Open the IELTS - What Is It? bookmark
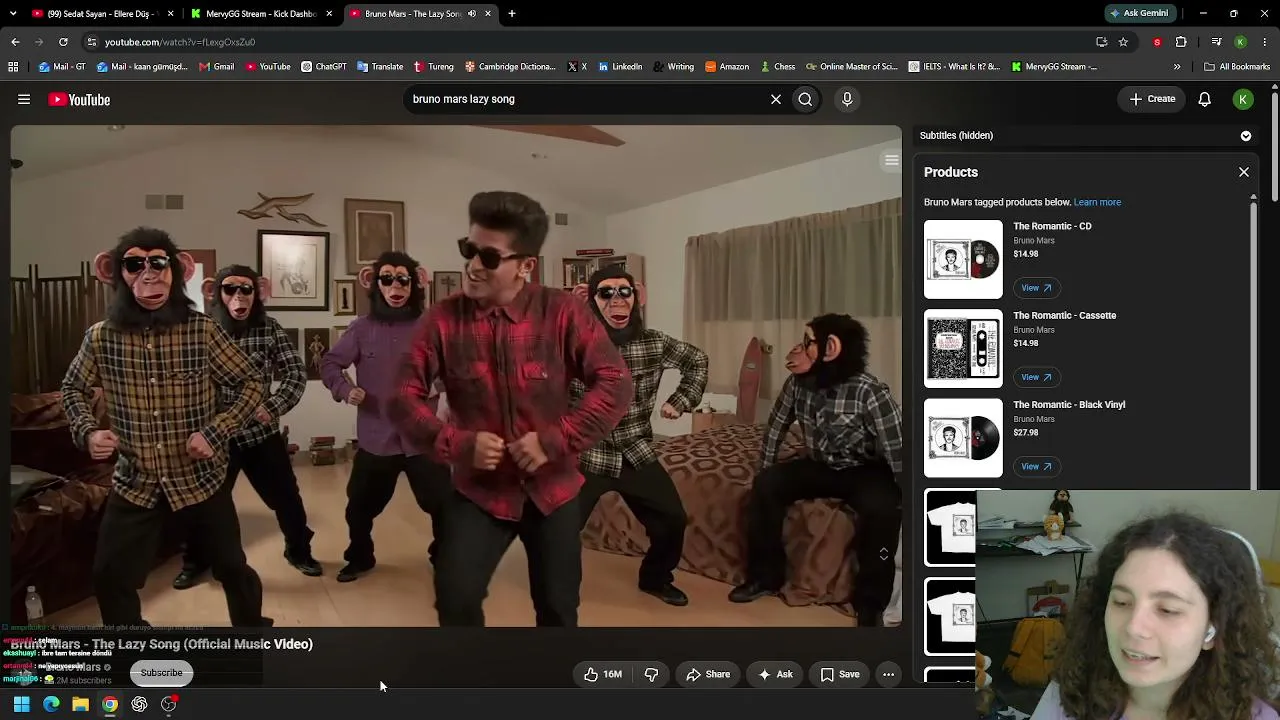 pyautogui.click(x=954, y=67)
